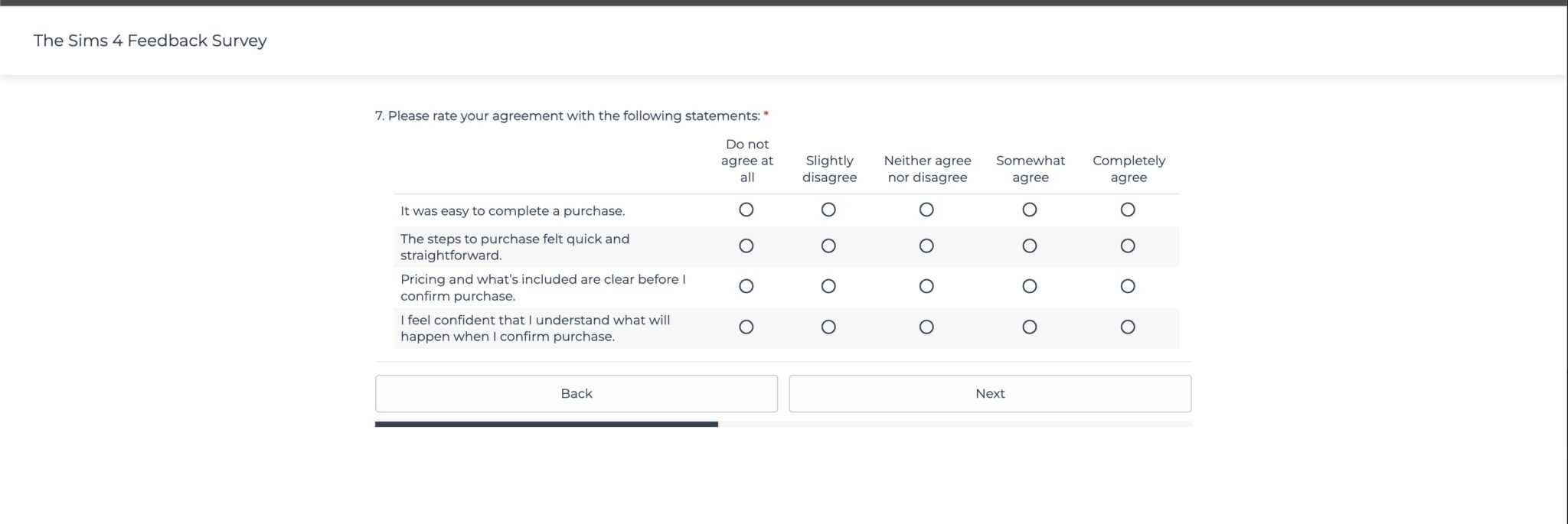Go to previous page with Back button
1568x524 pixels.
pyautogui.click(x=577, y=393)
